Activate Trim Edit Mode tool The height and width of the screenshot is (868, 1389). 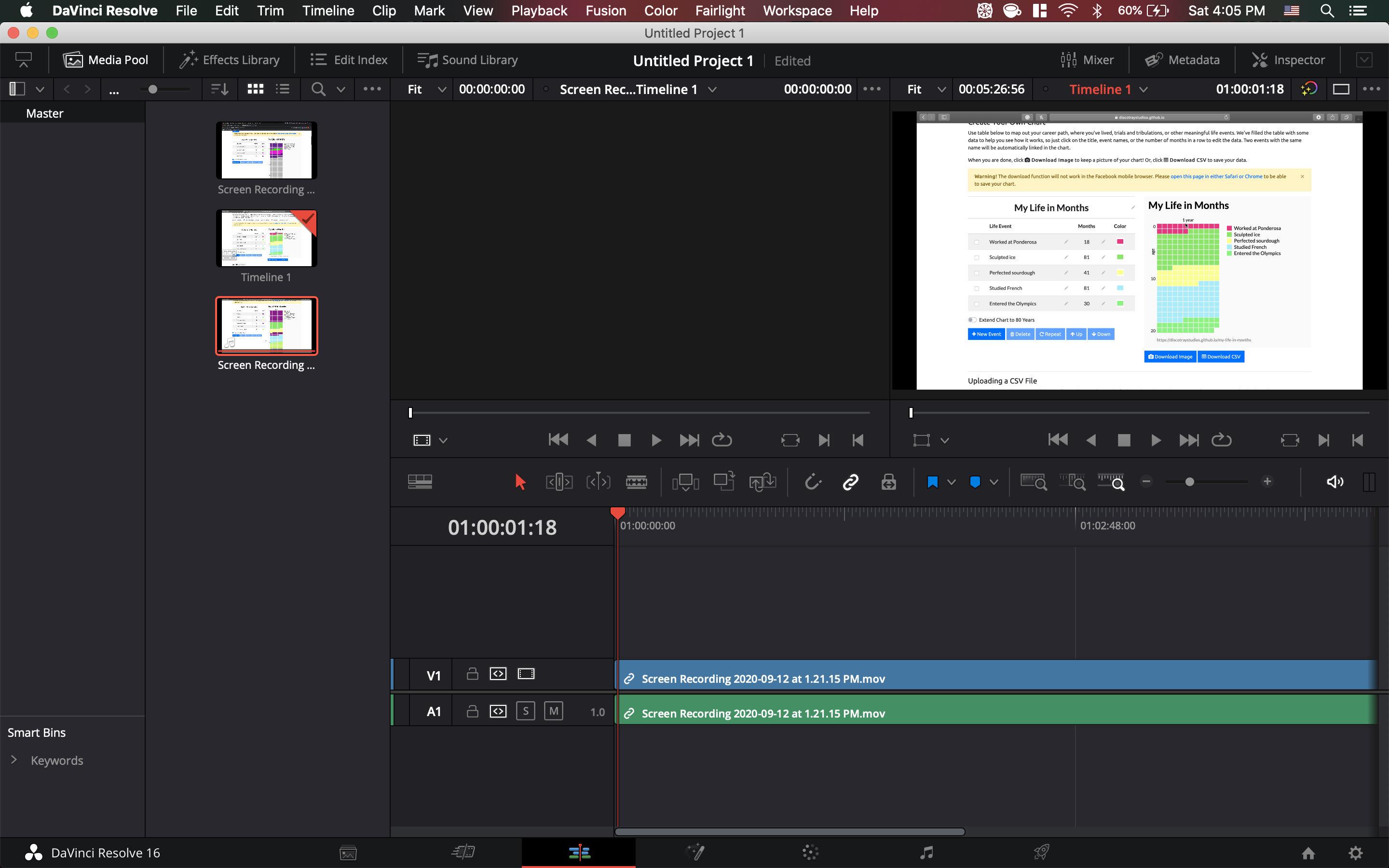[x=559, y=482]
